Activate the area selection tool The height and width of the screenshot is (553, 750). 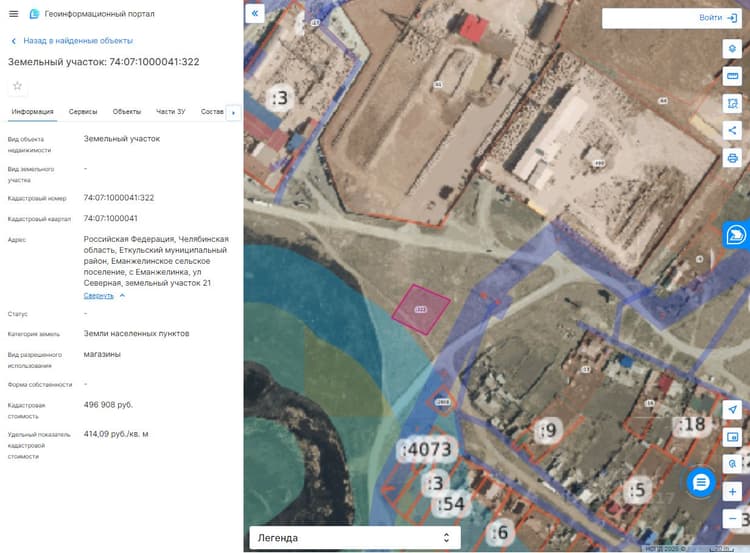tap(732, 103)
